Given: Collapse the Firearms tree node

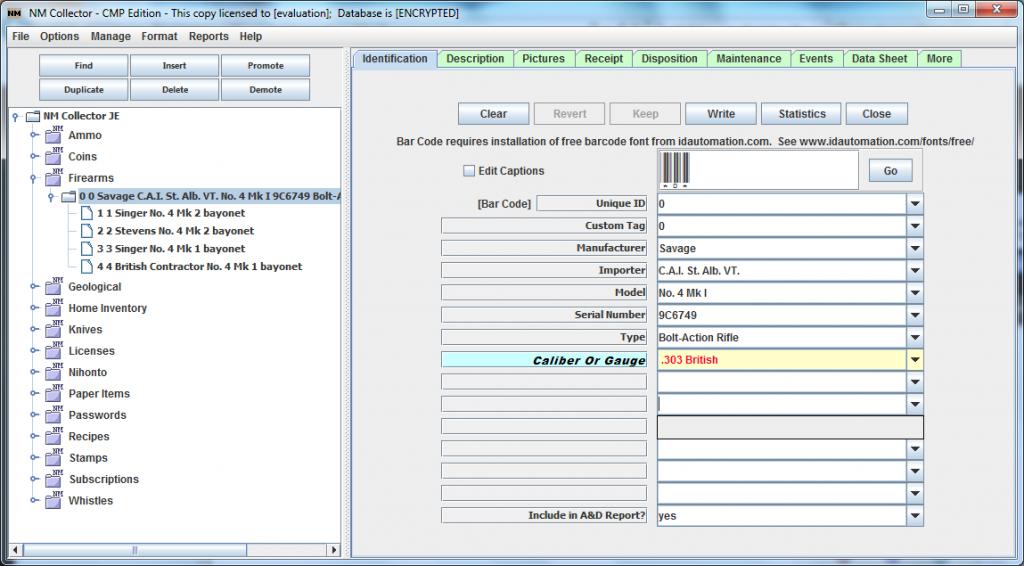Looking at the screenshot, I should [x=33, y=178].
